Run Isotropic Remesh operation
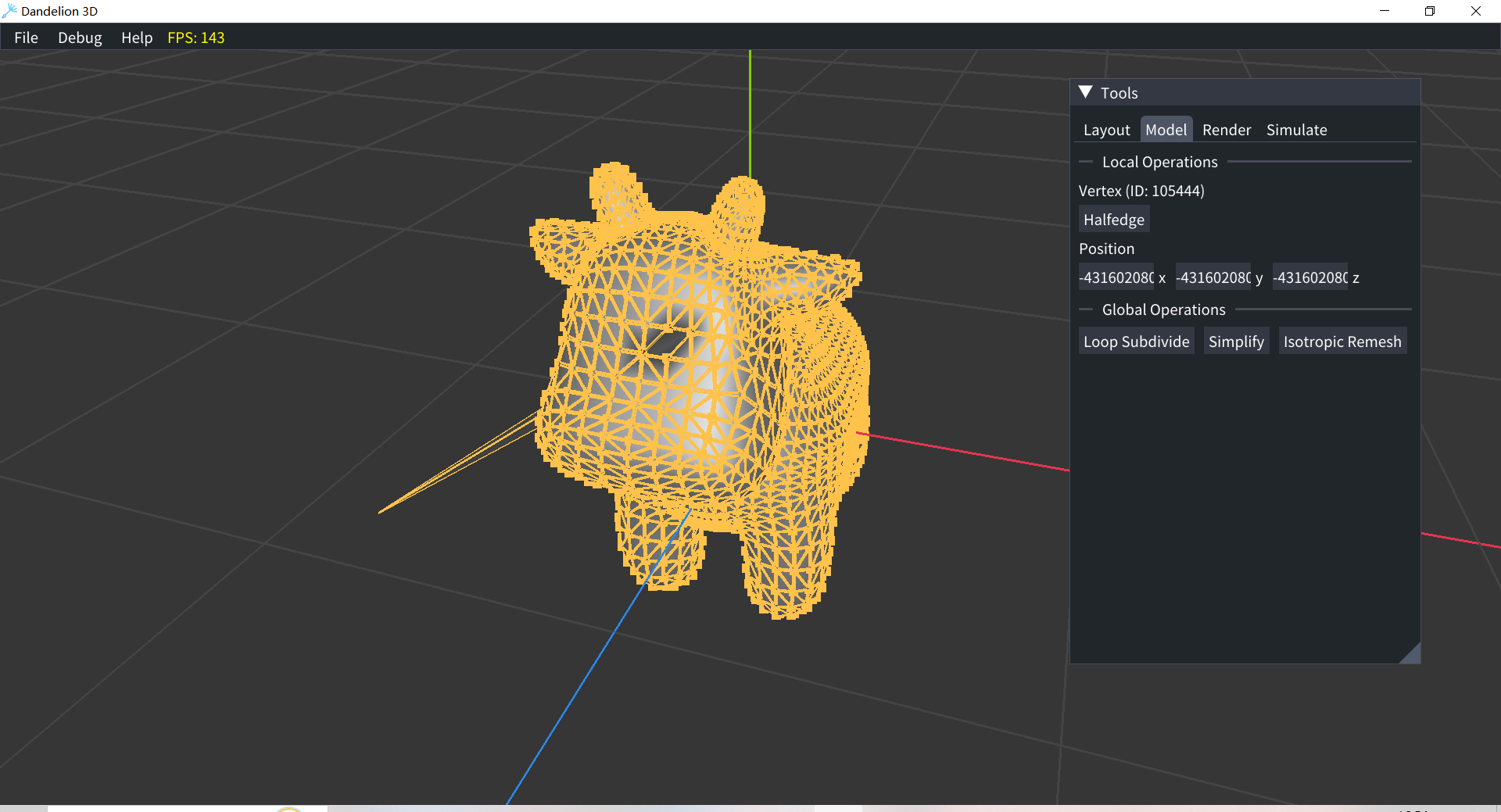Image resolution: width=1501 pixels, height=812 pixels. (1342, 342)
